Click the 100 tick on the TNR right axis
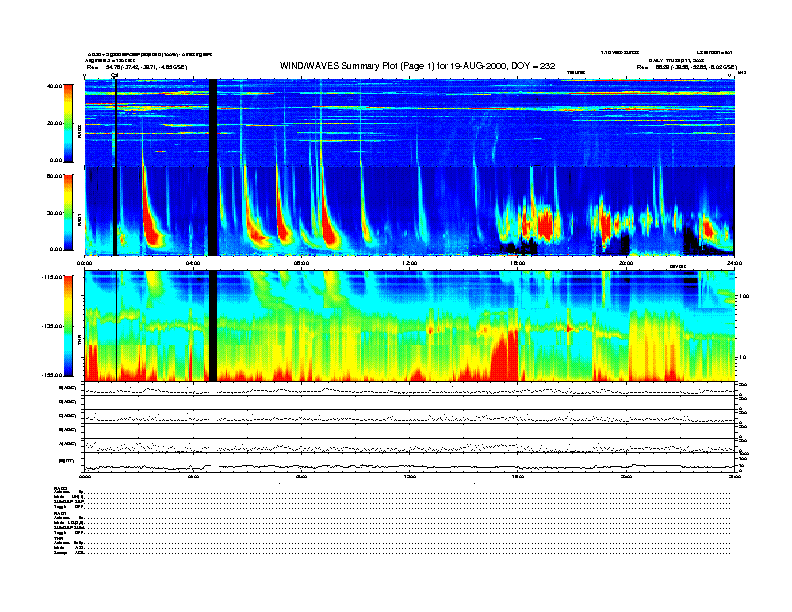 click(744, 296)
